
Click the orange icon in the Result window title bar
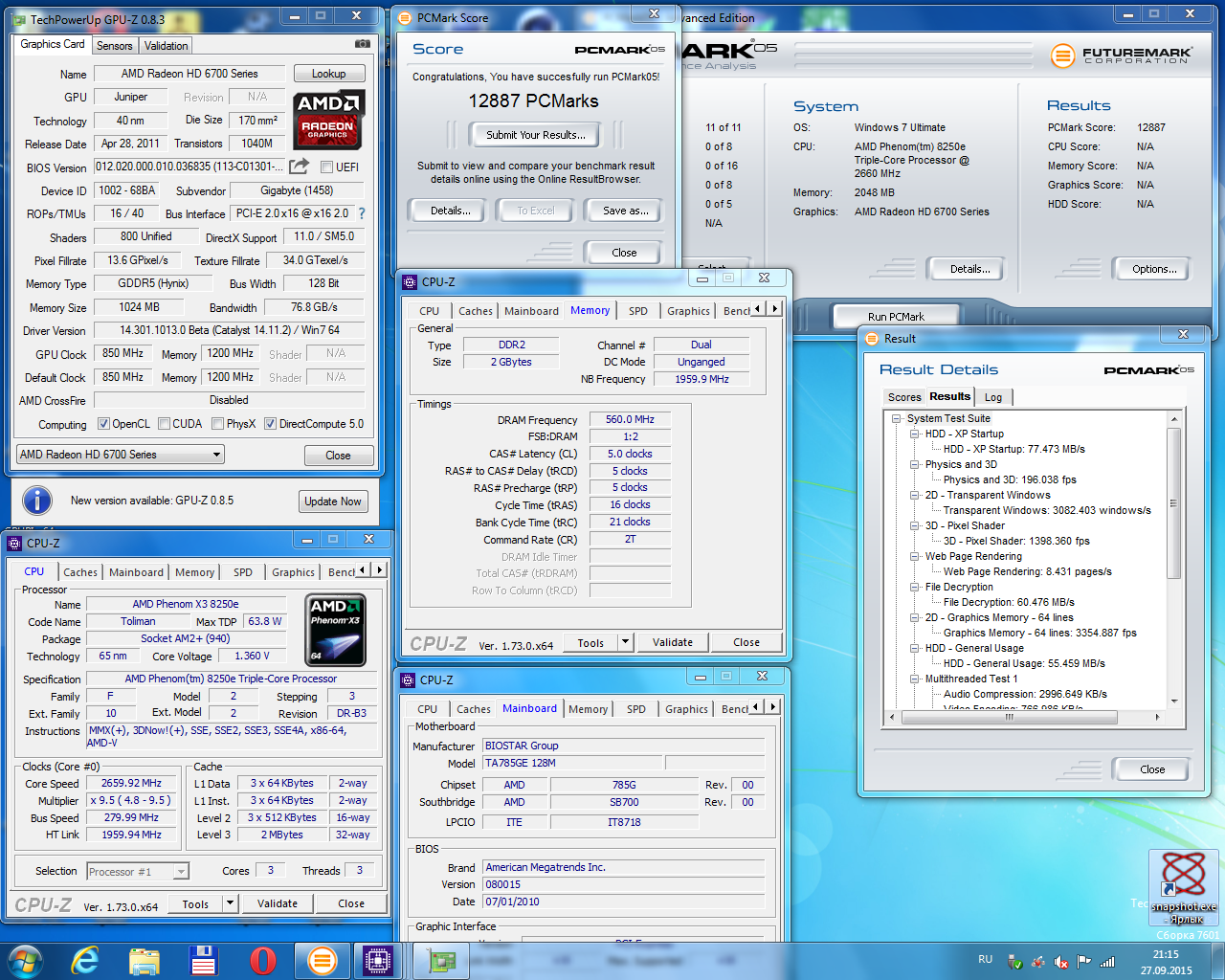(x=872, y=338)
